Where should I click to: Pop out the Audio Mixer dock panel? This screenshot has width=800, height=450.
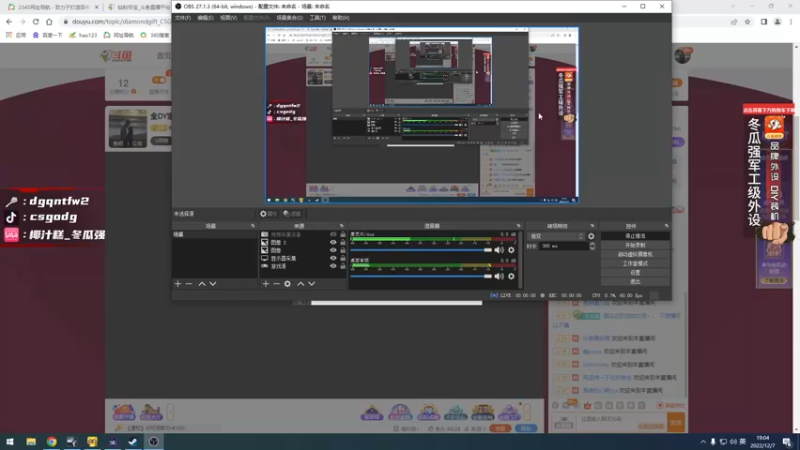point(518,226)
